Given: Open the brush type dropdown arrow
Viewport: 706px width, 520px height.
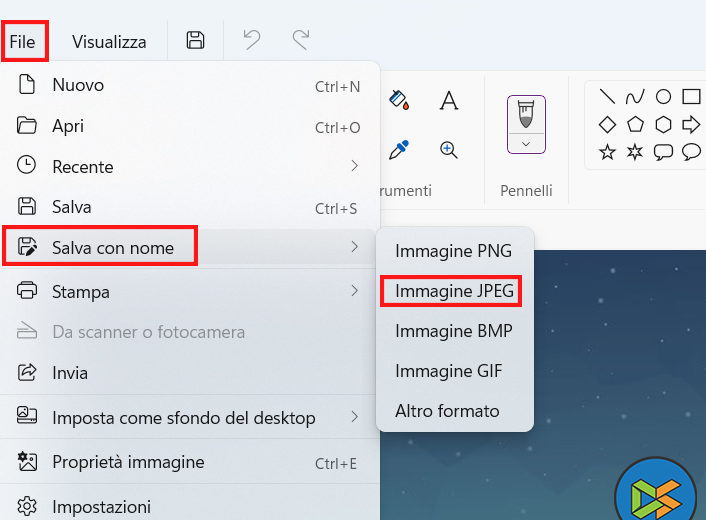Looking at the screenshot, I should (526, 144).
